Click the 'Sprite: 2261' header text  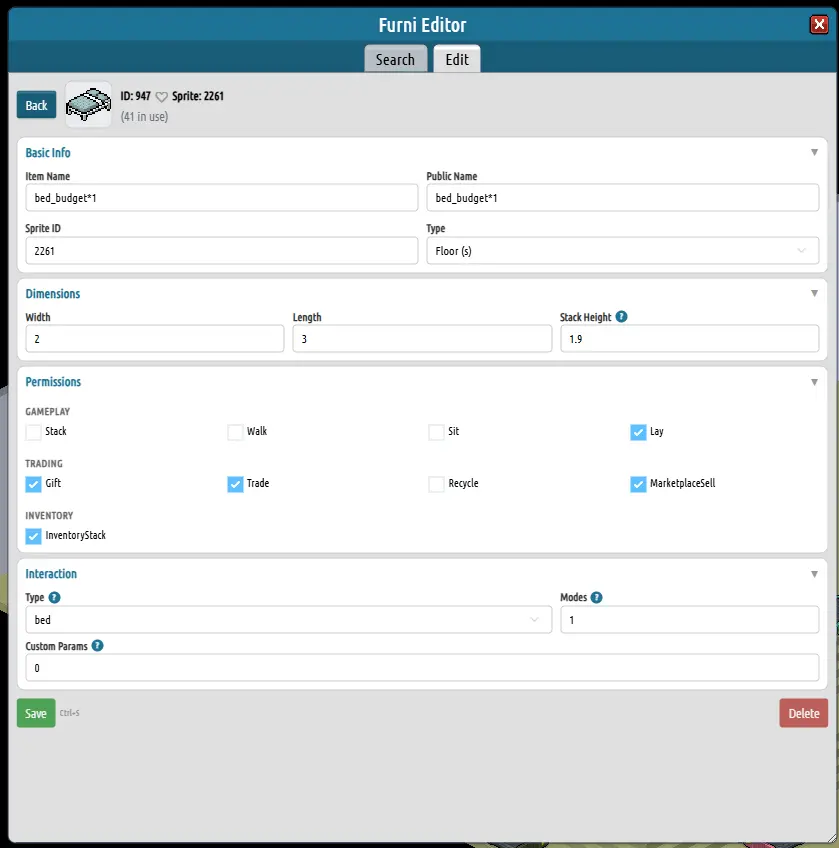coord(197,96)
